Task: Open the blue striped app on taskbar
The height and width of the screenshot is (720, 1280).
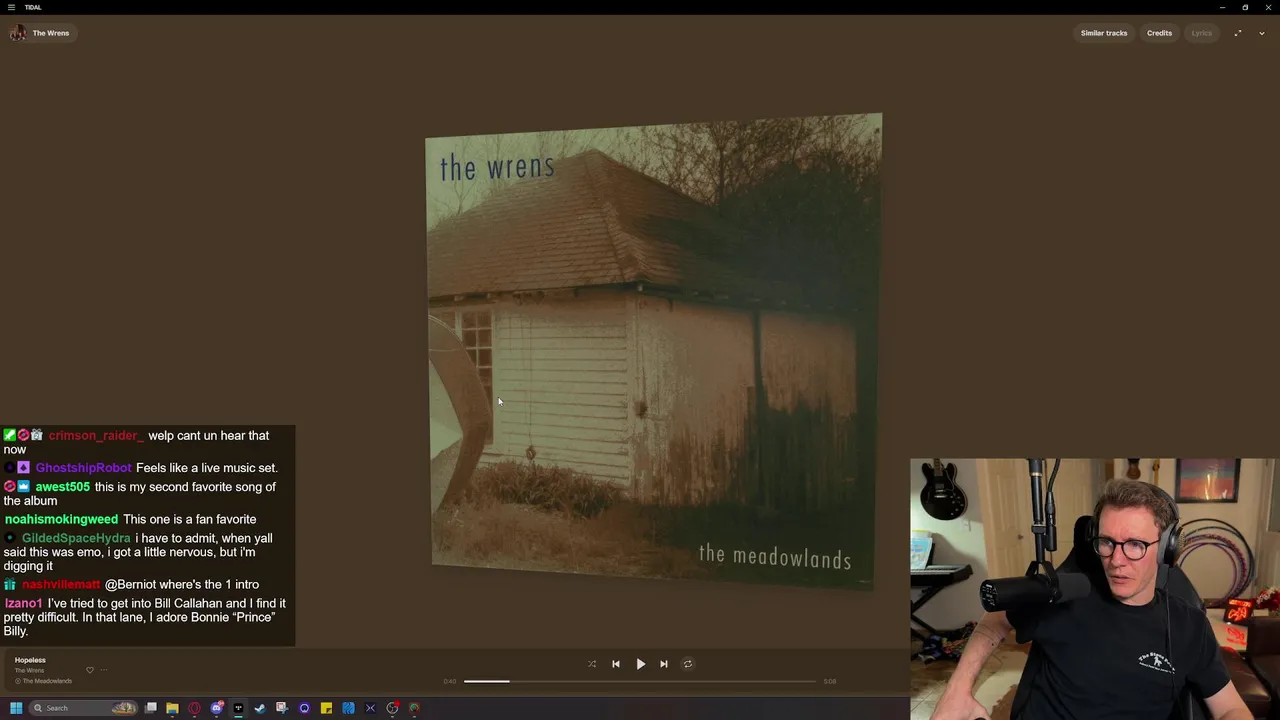Action: (x=348, y=708)
